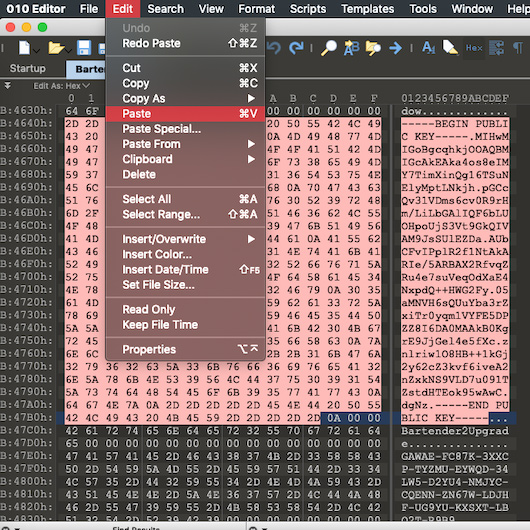The height and width of the screenshot is (530, 530).
Task: Toggle Read Only in Edit menu
Action: (x=185, y=310)
